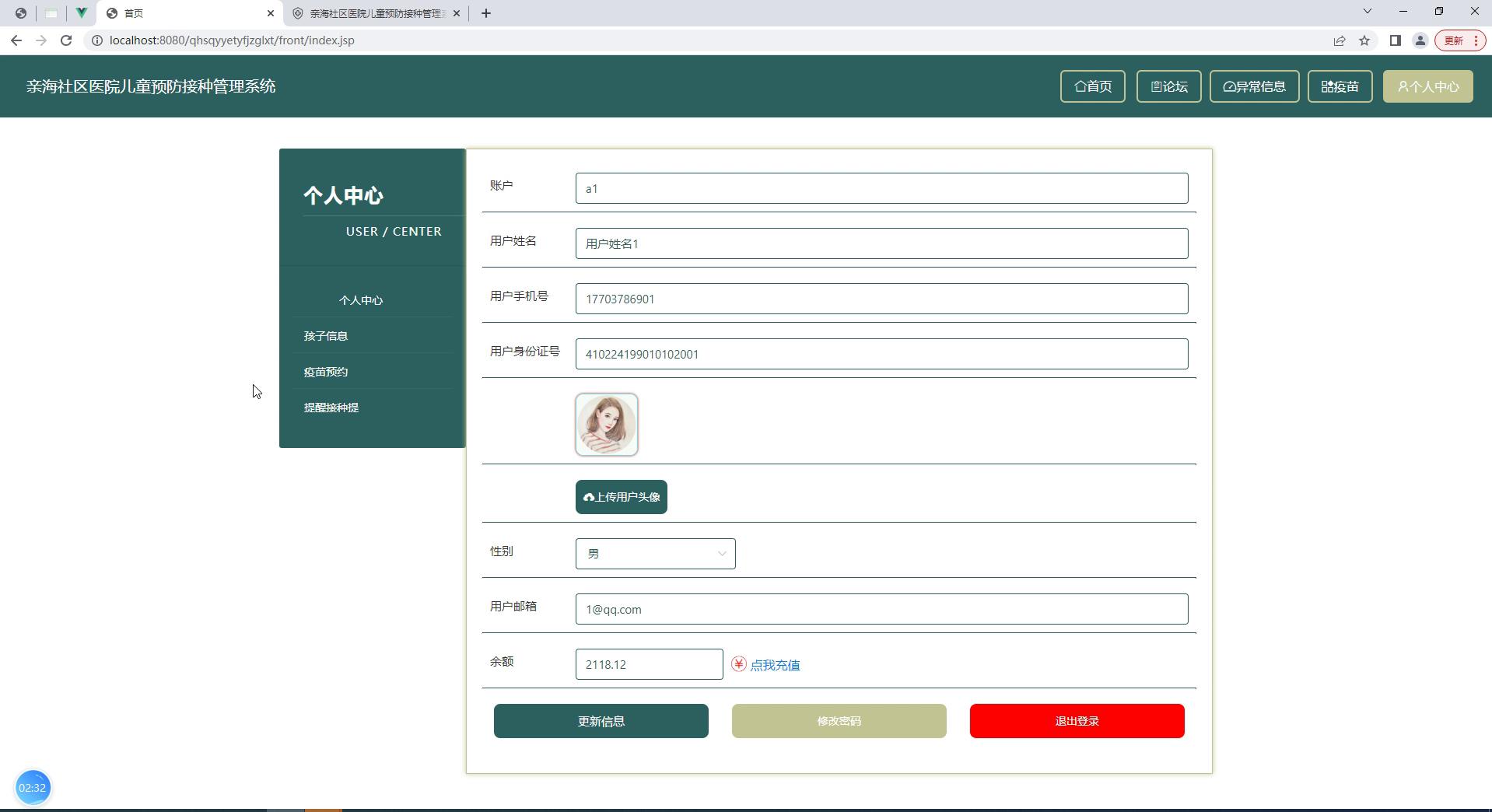Open a new tab with plus icon
1492x812 pixels.
pyautogui.click(x=486, y=13)
